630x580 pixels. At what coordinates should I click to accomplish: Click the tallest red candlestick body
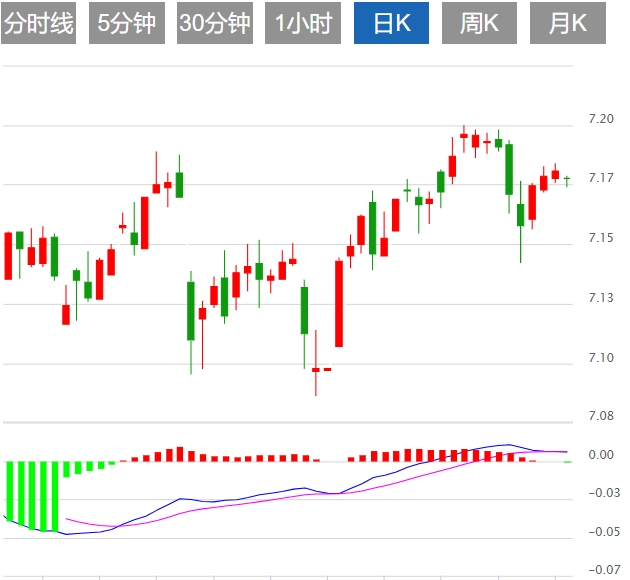339,303
